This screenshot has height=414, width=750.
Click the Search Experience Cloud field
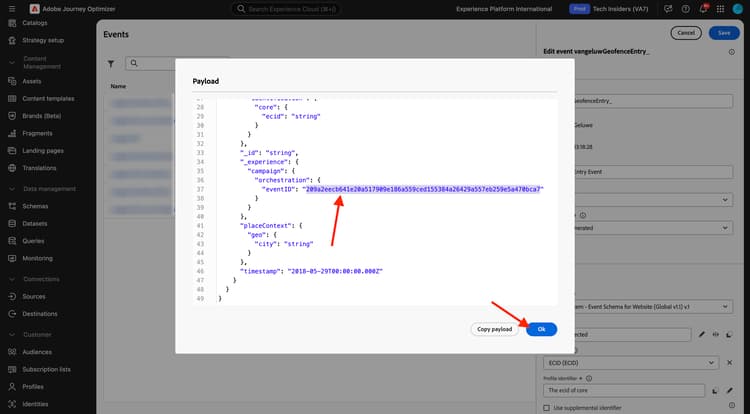(286, 9)
